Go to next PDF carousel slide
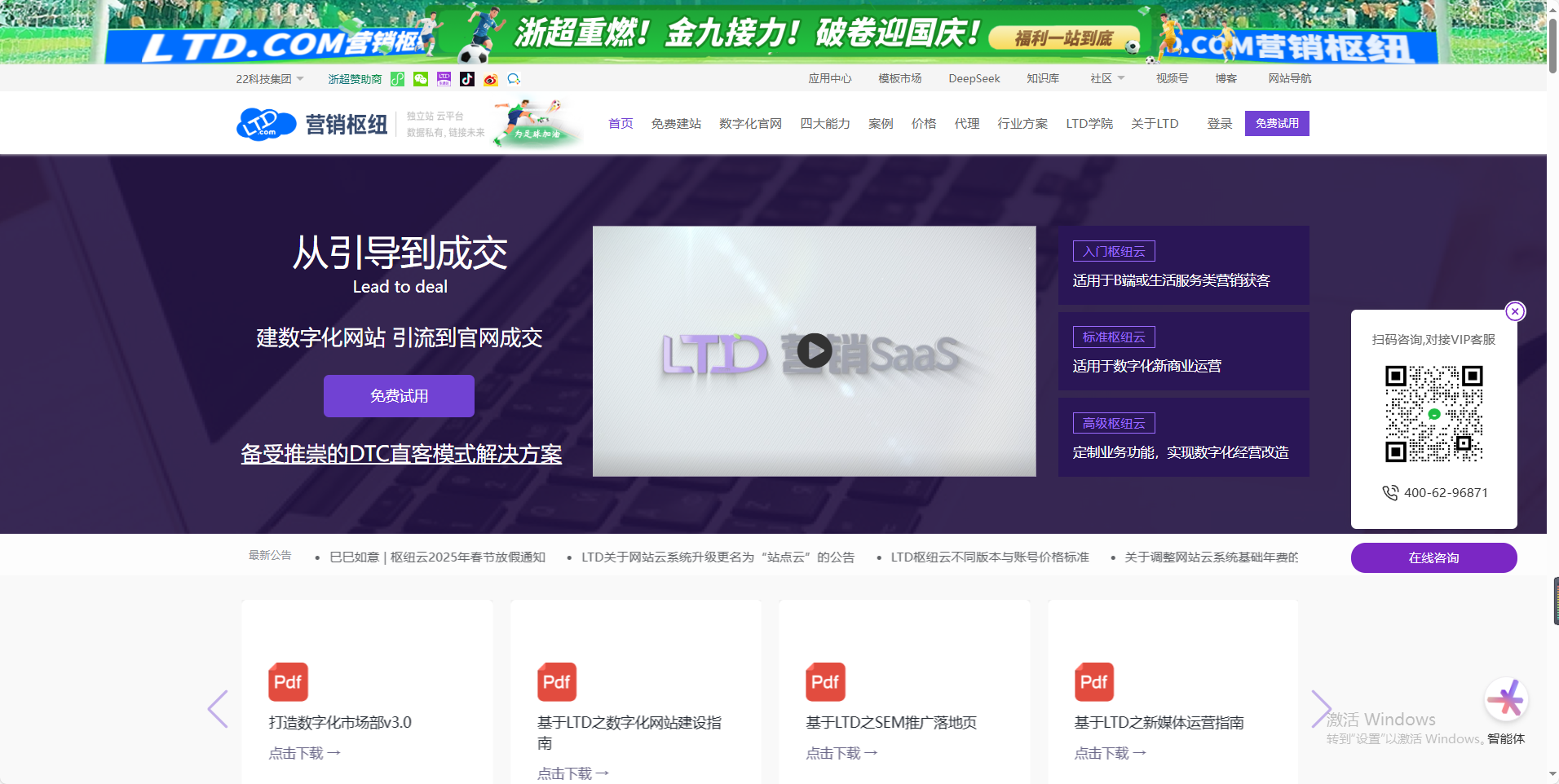This screenshot has height=784, width=1559. (1321, 709)
